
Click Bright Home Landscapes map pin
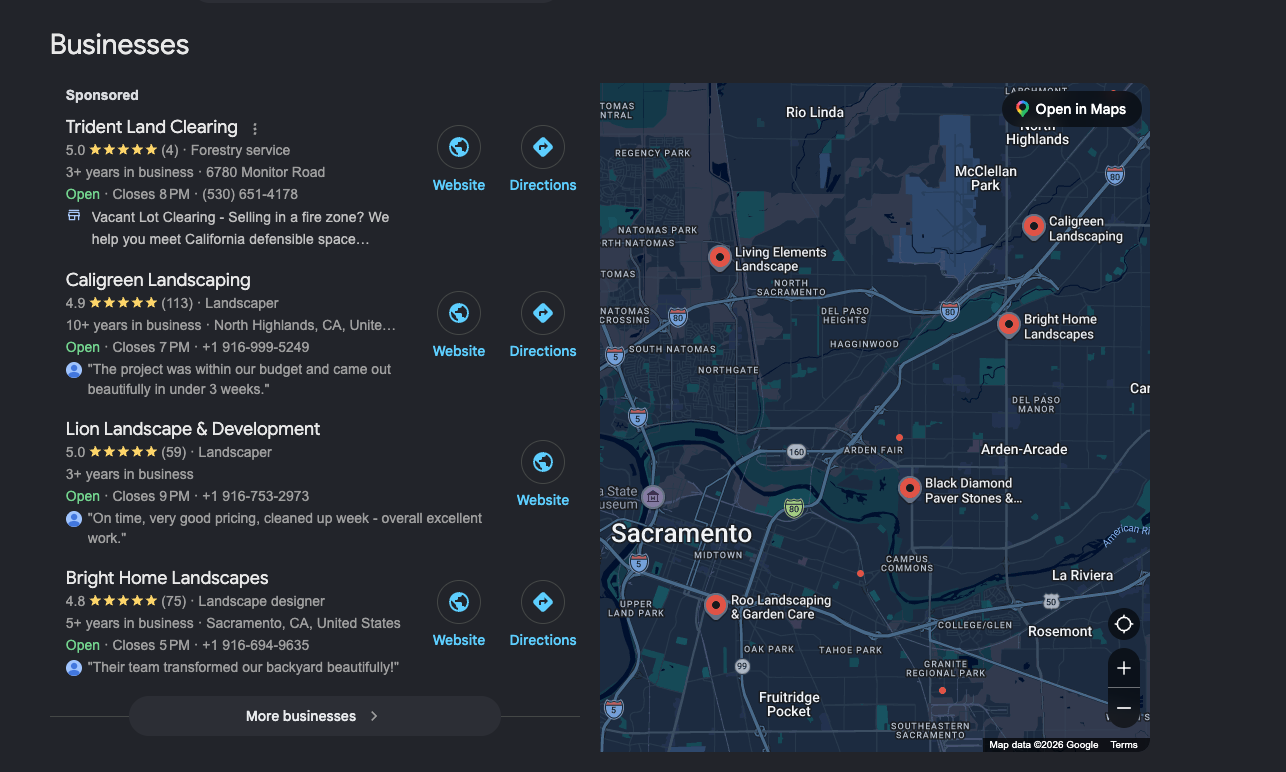click(1009, 325)
